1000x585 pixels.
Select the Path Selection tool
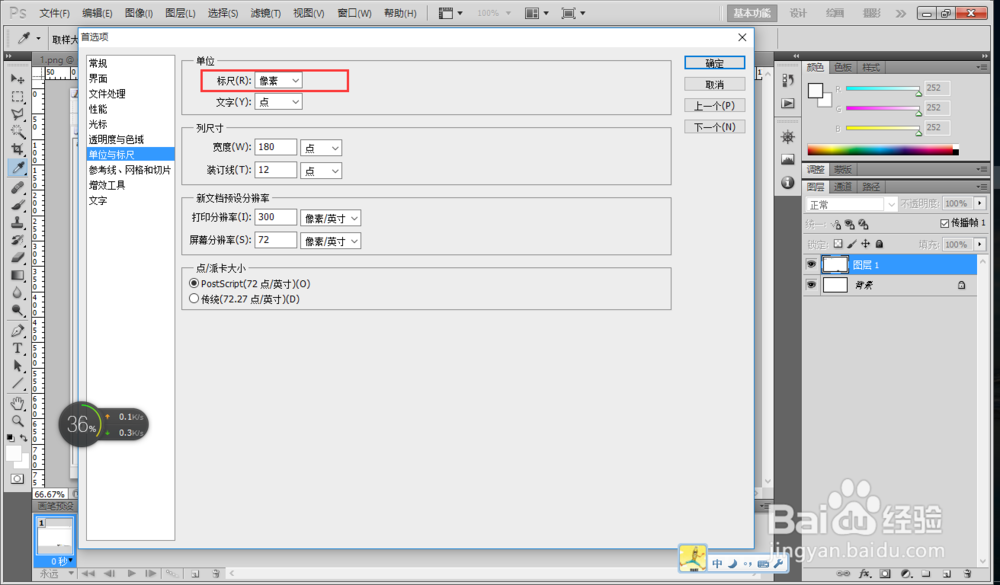17,366
